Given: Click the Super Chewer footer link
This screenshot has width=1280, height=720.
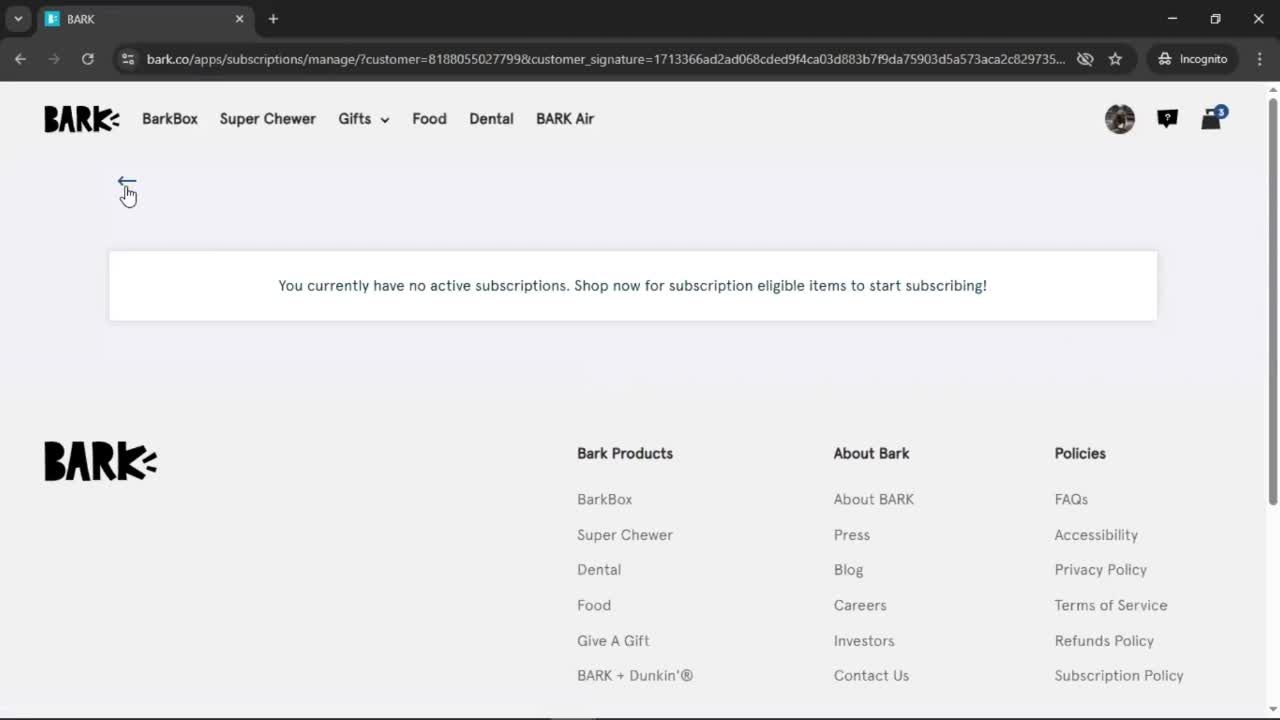Looking at the screenshot, I should tap(625, 535).
